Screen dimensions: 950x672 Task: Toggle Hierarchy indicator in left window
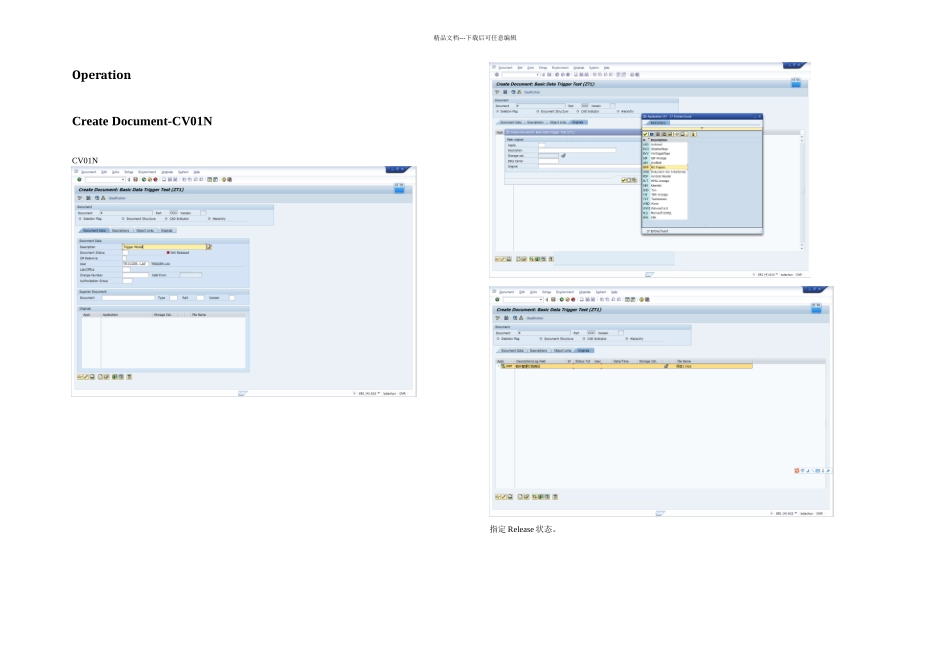tap(209, 219)
